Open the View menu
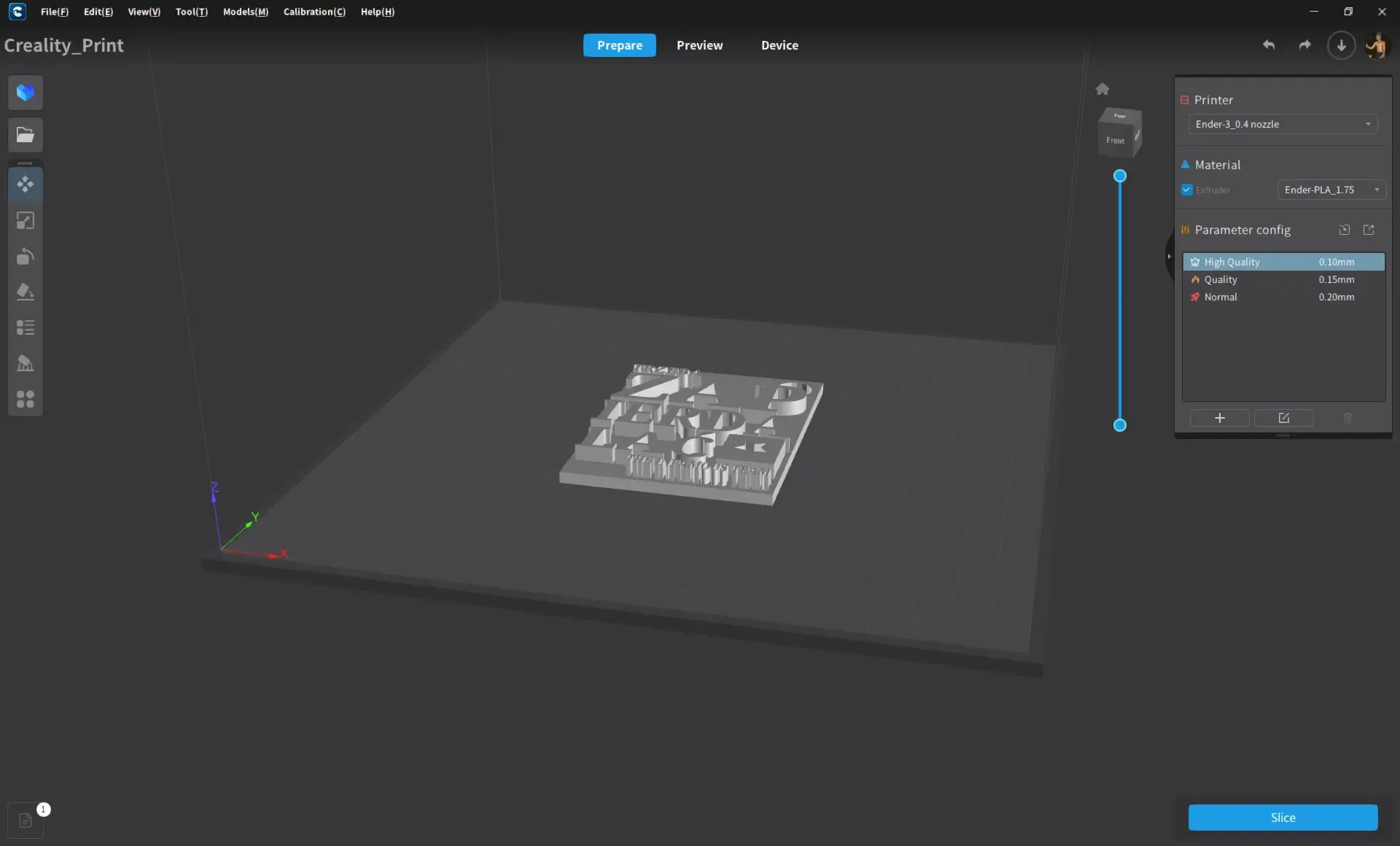The height and width of the screenshot is (846, 1400). click(144, 12)
